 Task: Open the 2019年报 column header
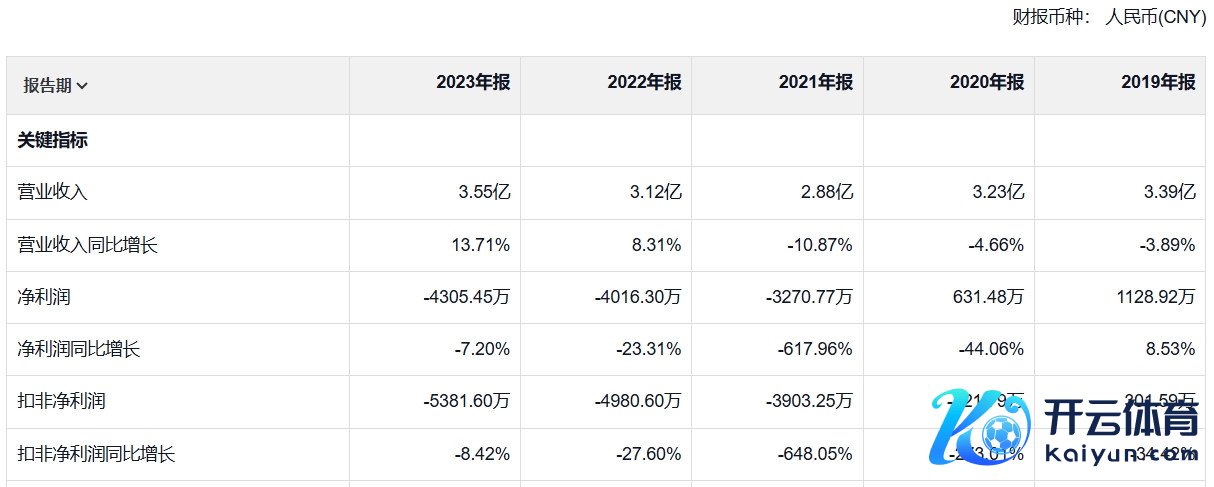[x=1158, y=83]
